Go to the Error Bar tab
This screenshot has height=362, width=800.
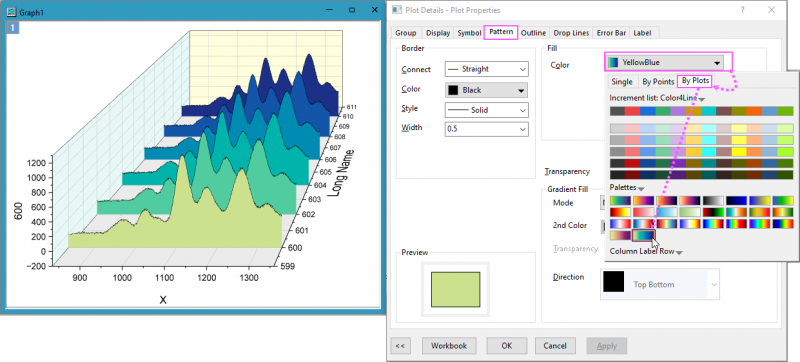coord(612,33)
